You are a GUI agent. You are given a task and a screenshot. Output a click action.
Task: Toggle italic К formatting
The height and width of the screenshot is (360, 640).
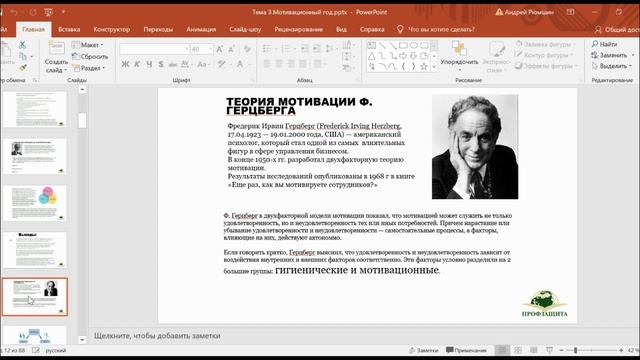tap(138, 64)
